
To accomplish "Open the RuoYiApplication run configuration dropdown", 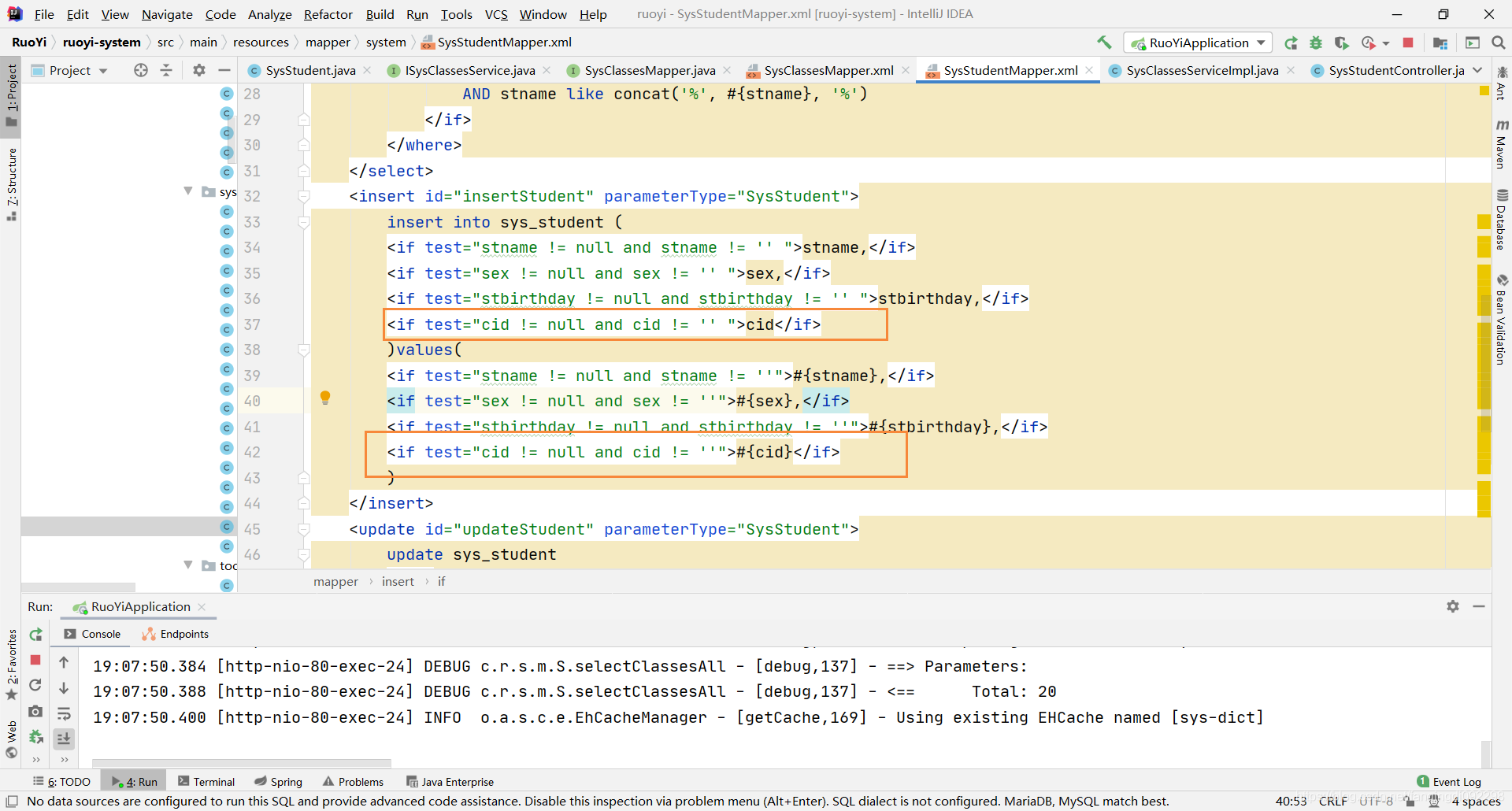I will 1198,43.
